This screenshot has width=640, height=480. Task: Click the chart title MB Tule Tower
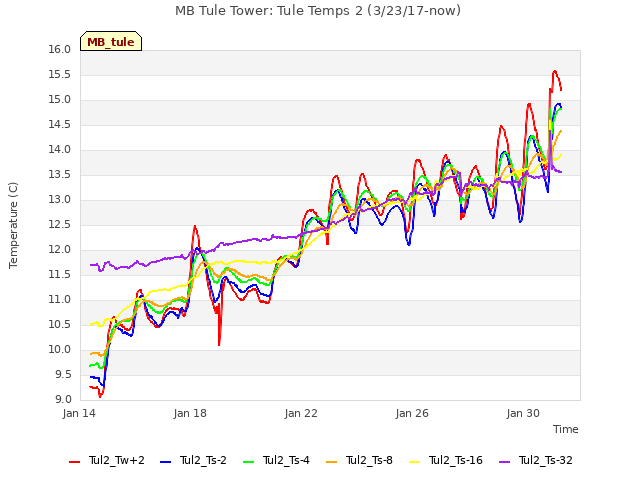pyautogui.click(x=318, y=10)
